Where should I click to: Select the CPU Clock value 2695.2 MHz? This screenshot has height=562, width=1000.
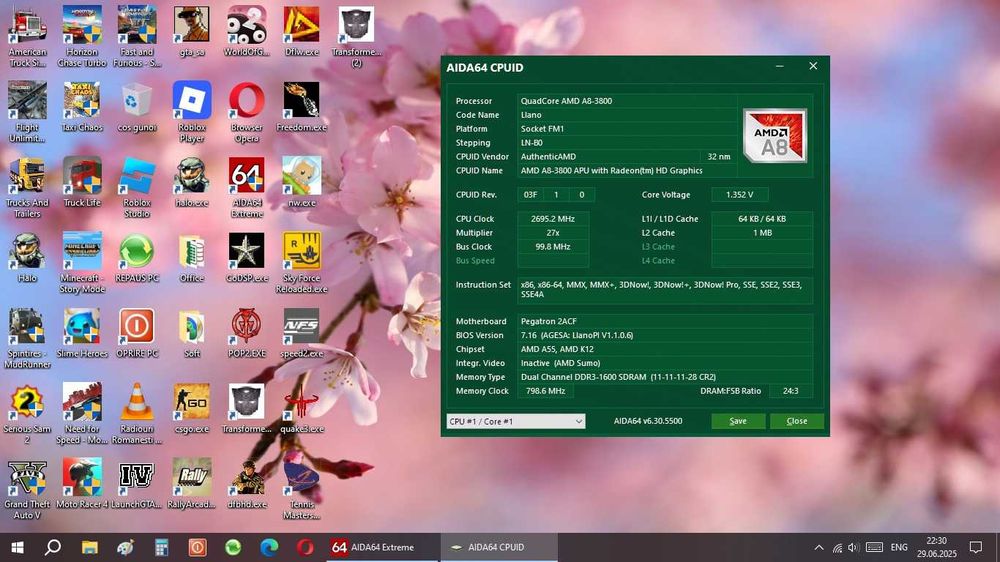[x=553, y=219]
